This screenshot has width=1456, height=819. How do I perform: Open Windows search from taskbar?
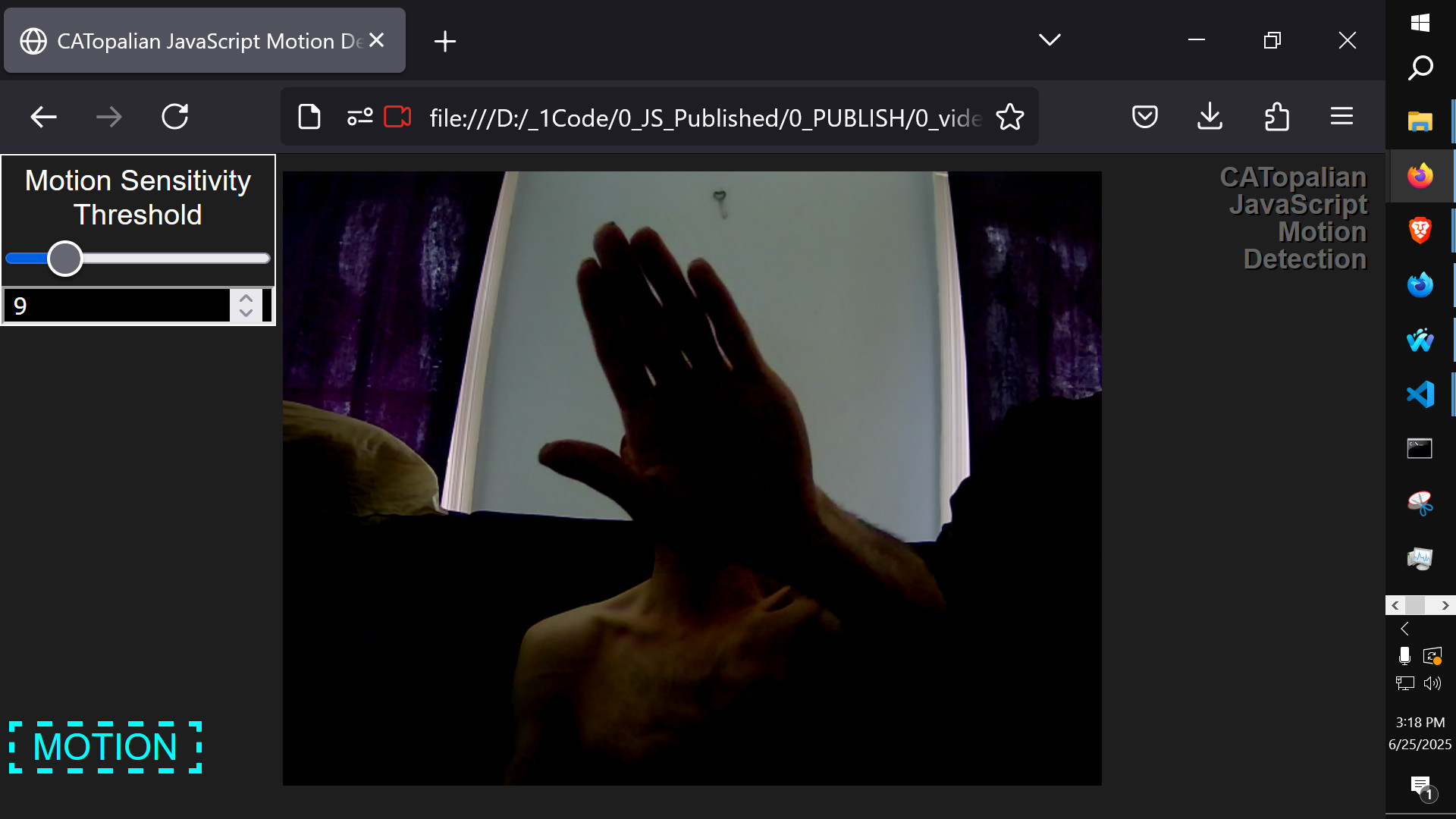tap(1420, 67)
